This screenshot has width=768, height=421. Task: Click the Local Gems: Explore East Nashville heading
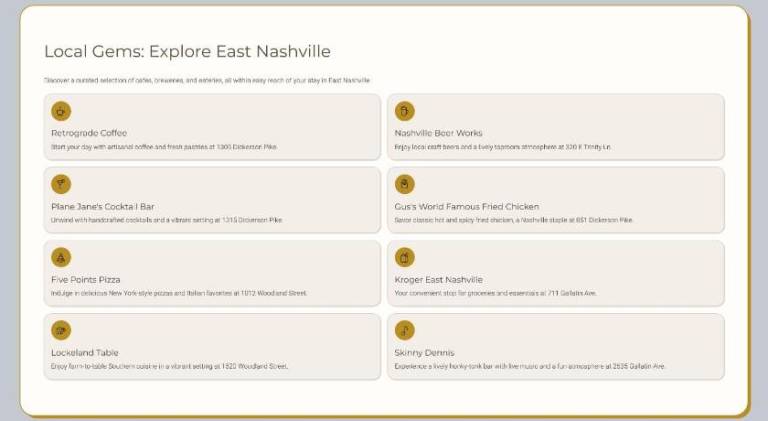click(188, 51)
